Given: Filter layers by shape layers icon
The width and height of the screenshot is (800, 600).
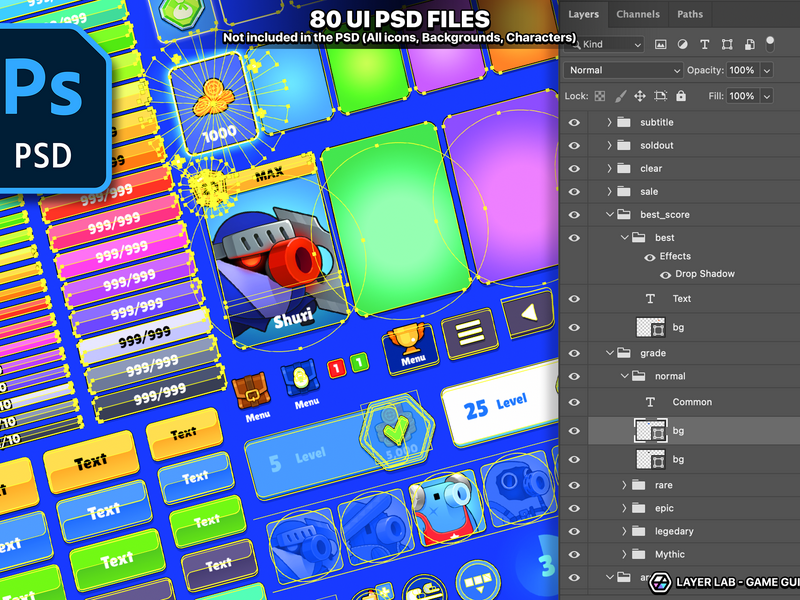Looking at the screenshot, I should click(727, 44).
